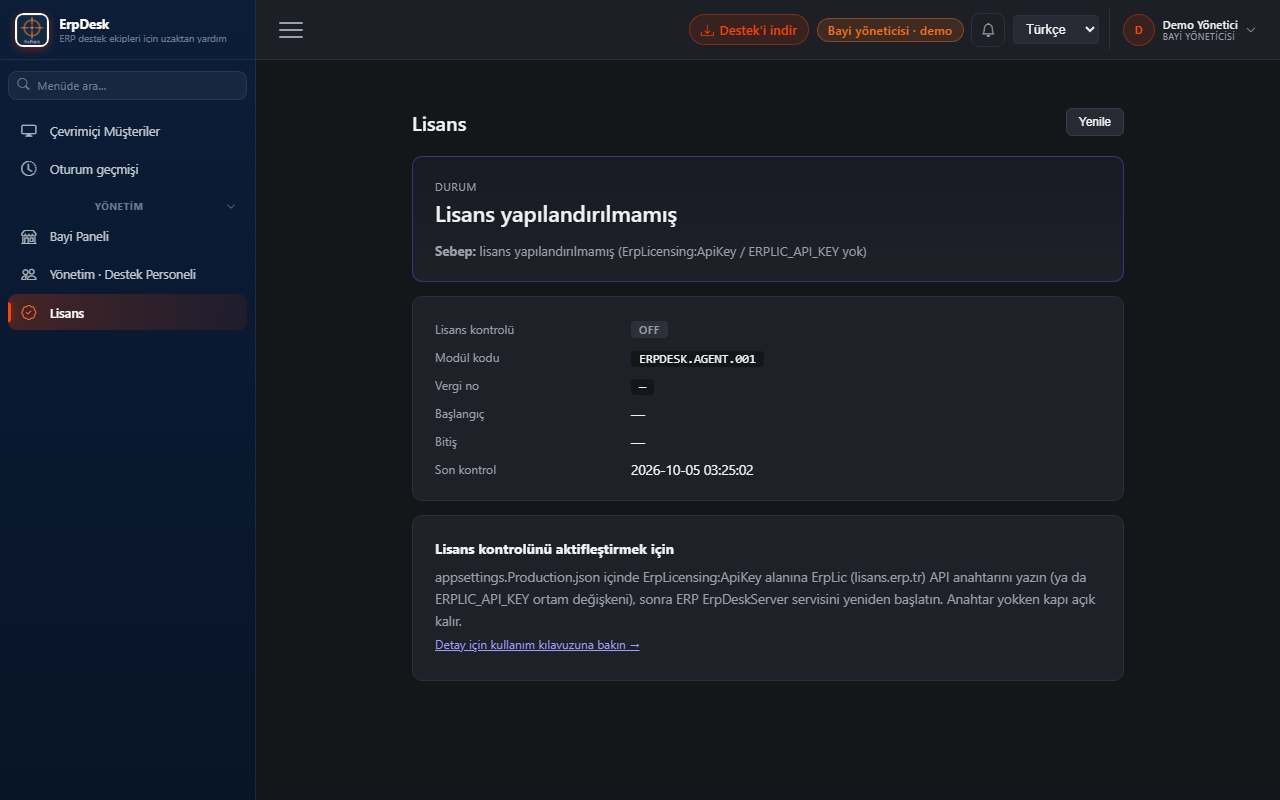Click the OFF badge for Lisans kontrolü

pyautogui.click(x=649, y=330)
